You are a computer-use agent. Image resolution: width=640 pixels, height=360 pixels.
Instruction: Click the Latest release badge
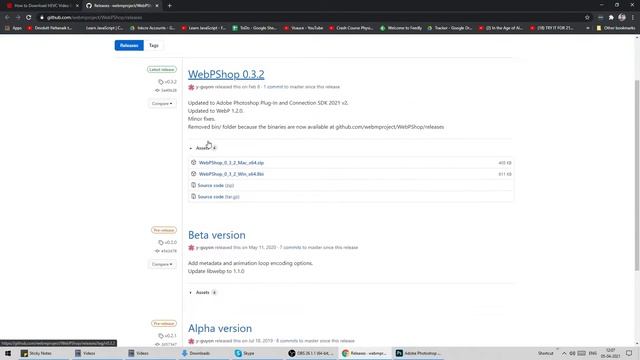tap(162, 69)
